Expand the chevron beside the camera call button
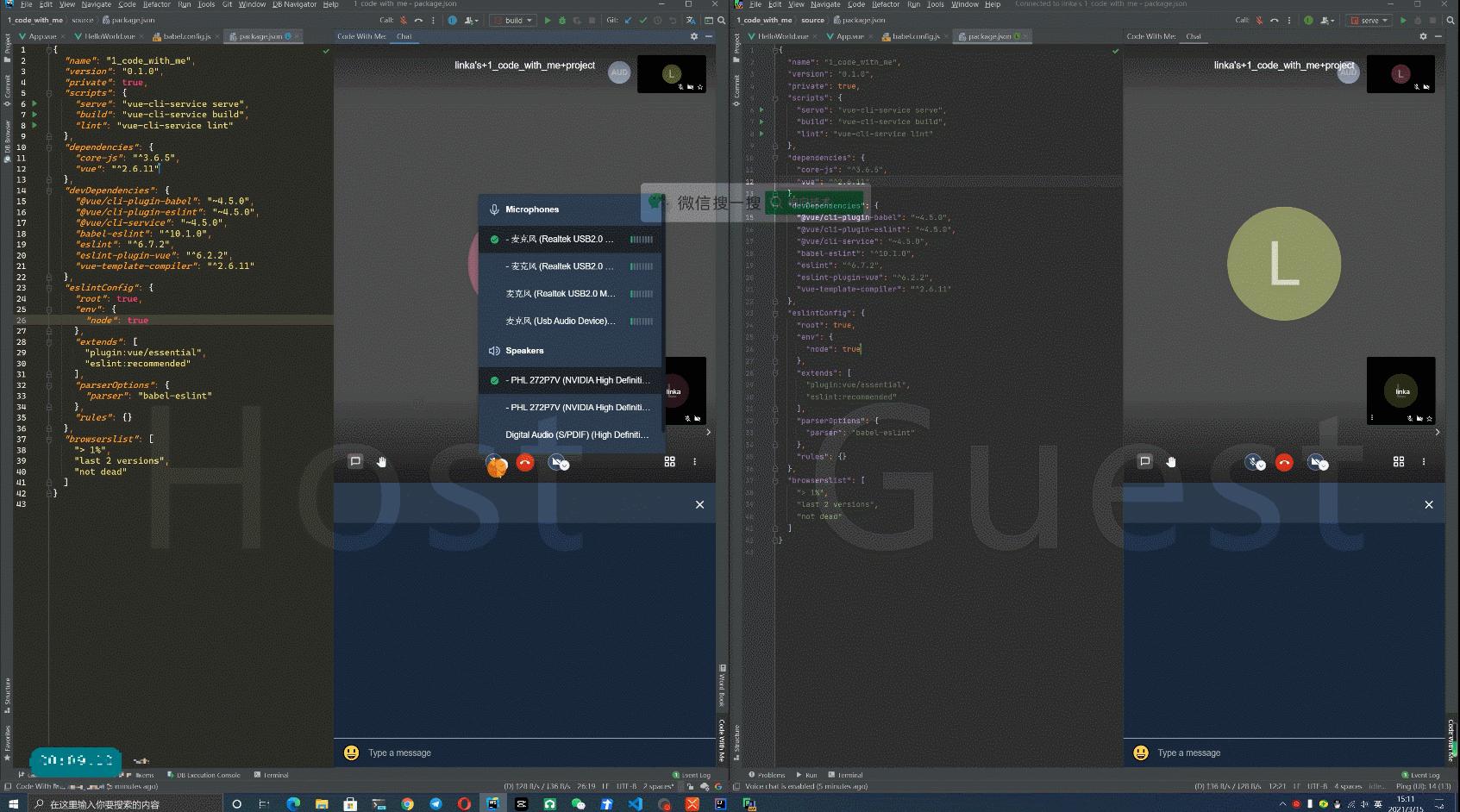The width and height of the screenshot is (1460, 812). pos(564,466)
